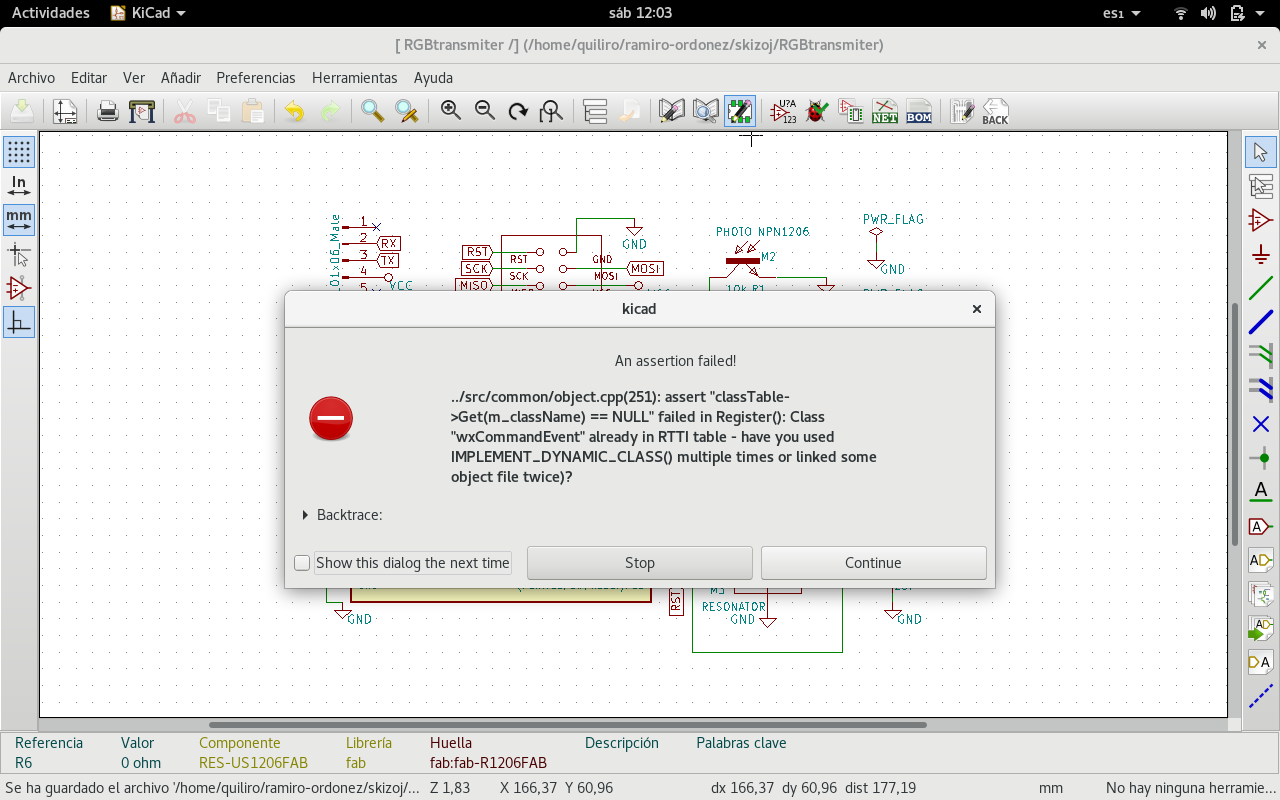Click the footprint value 'fab:fab-R1206FAB'

pyautogui.click(x=488, y=763)
